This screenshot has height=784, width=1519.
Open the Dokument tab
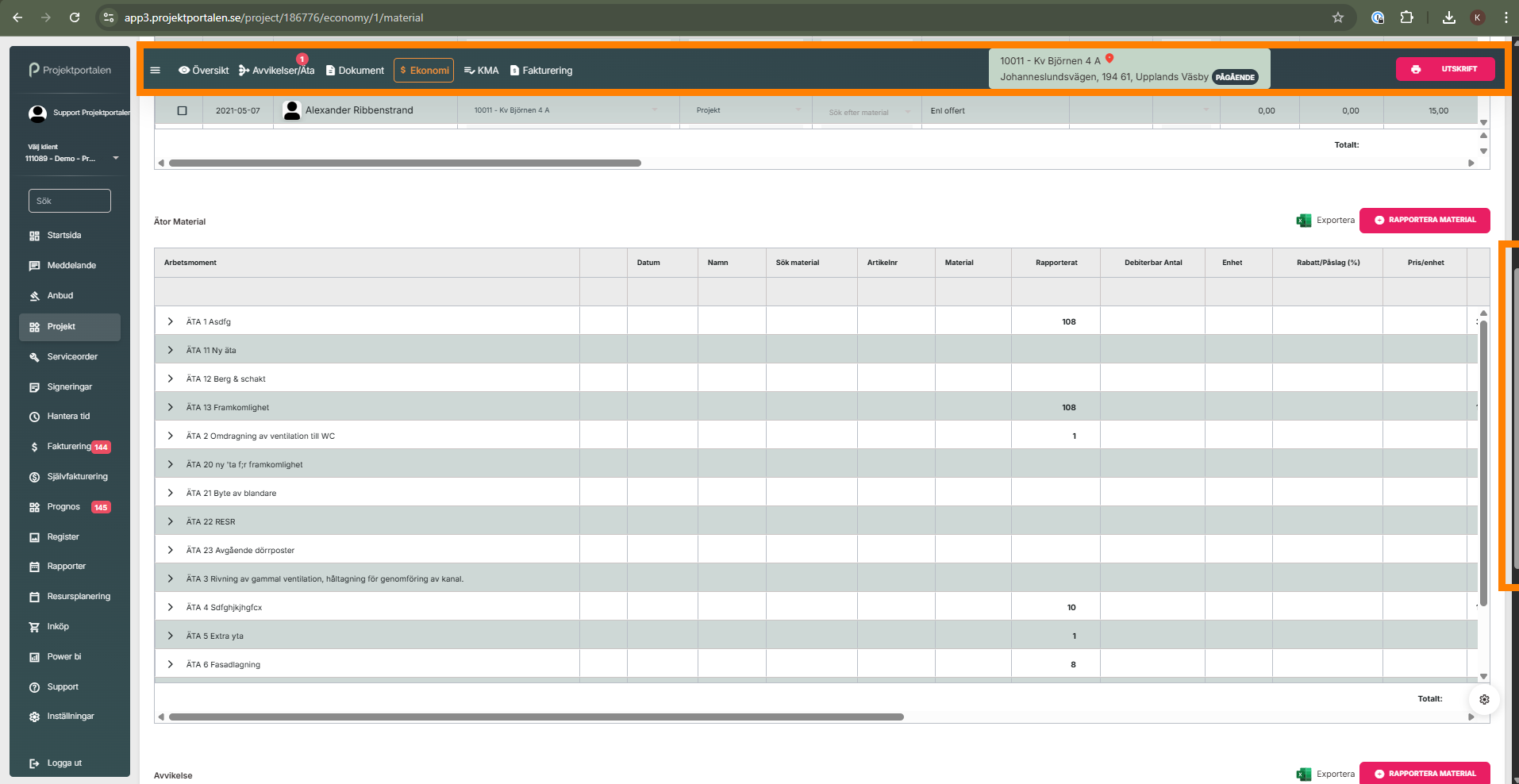click(355, 71)
